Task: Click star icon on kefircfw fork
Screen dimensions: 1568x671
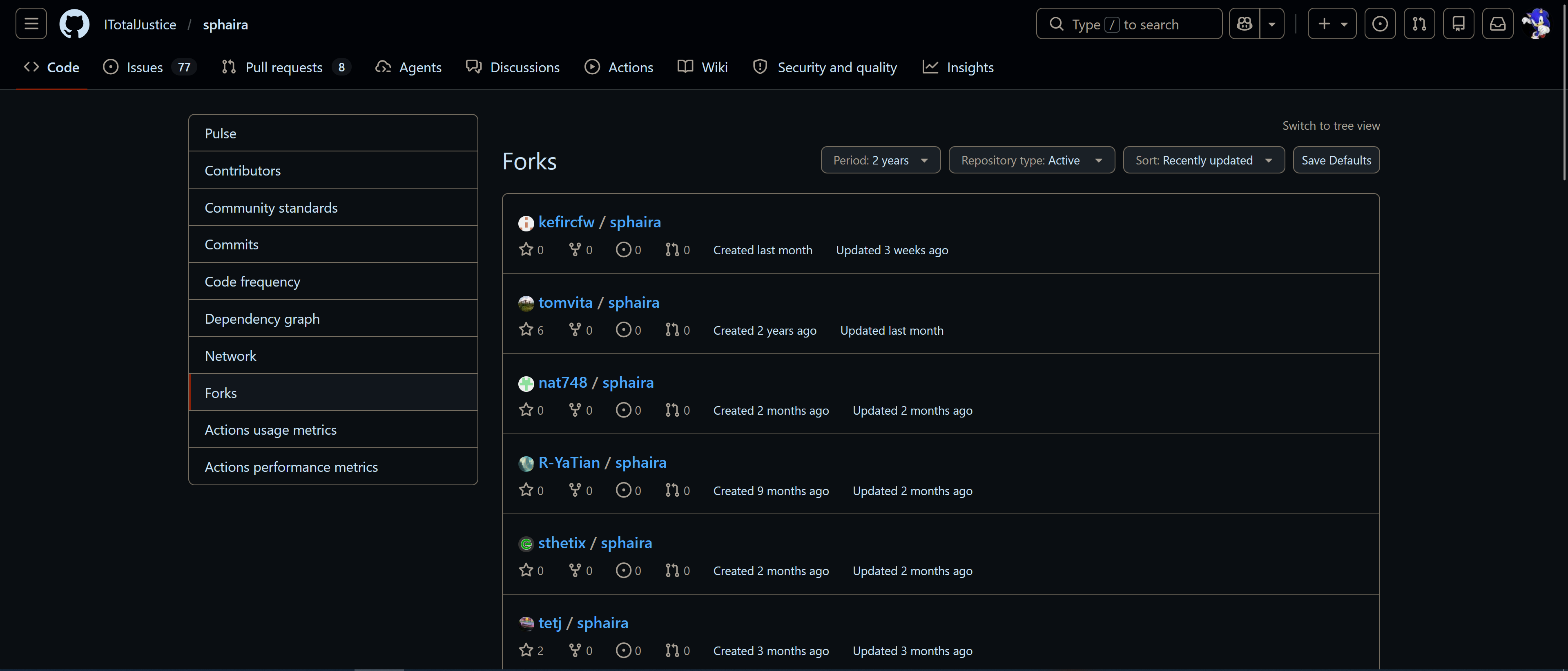Action: (526, 249)
